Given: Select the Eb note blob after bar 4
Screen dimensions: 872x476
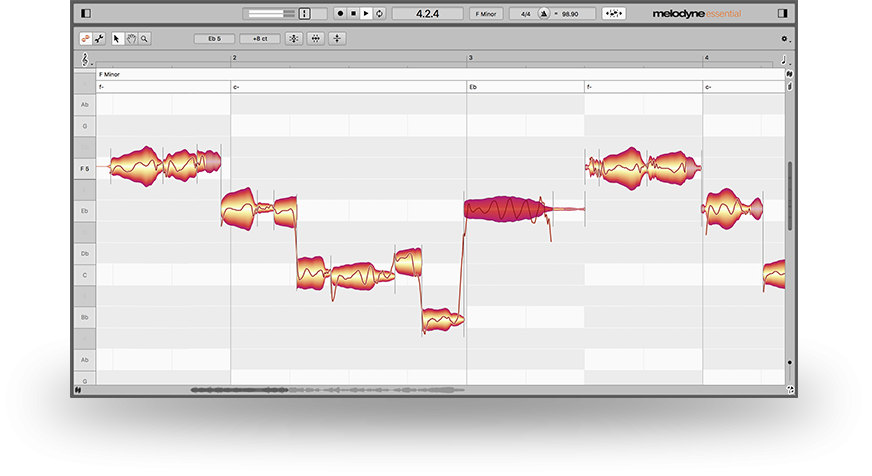Looking at the screenshot, I should point(731,209).
